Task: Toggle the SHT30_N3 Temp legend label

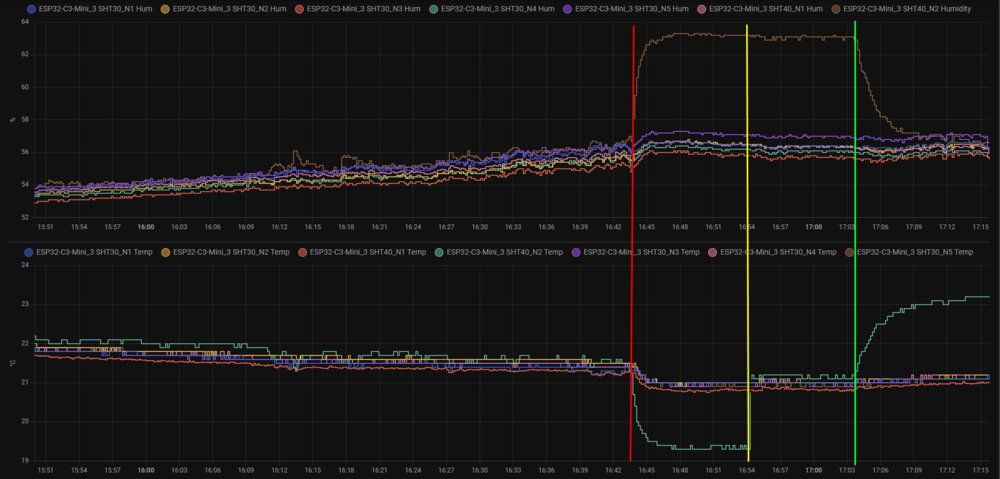Action: (642, 252)
